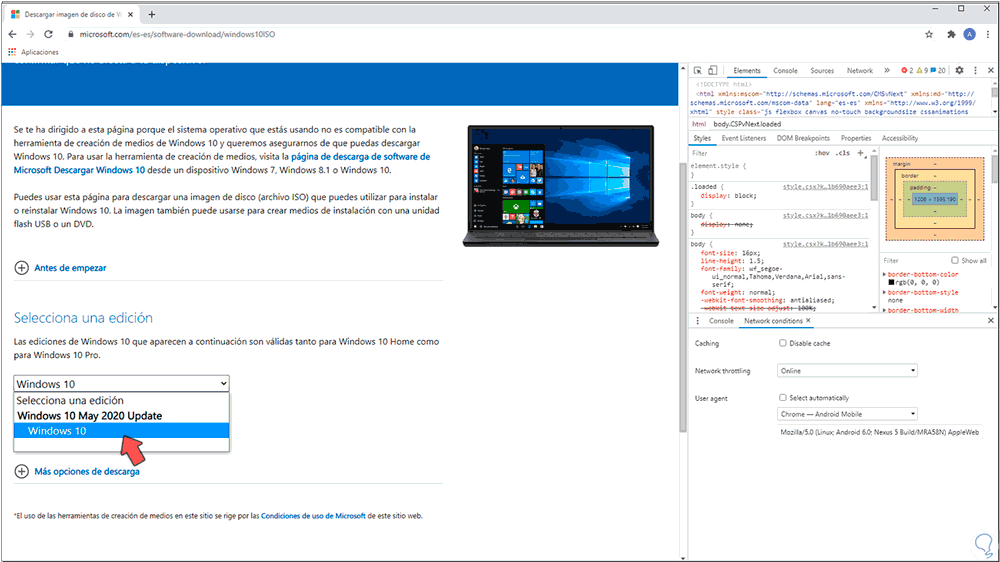Go back with the browser back arrow
The height and width of the screenshot is (562, 1000).
tap(13, 34)
